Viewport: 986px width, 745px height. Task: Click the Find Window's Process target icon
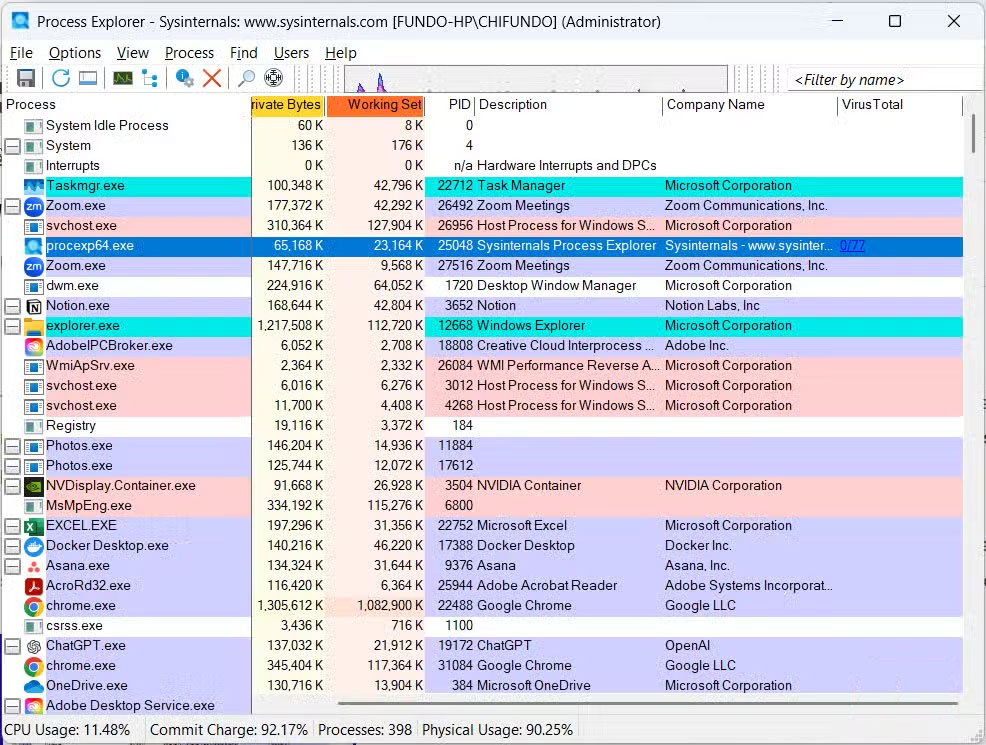273,78
